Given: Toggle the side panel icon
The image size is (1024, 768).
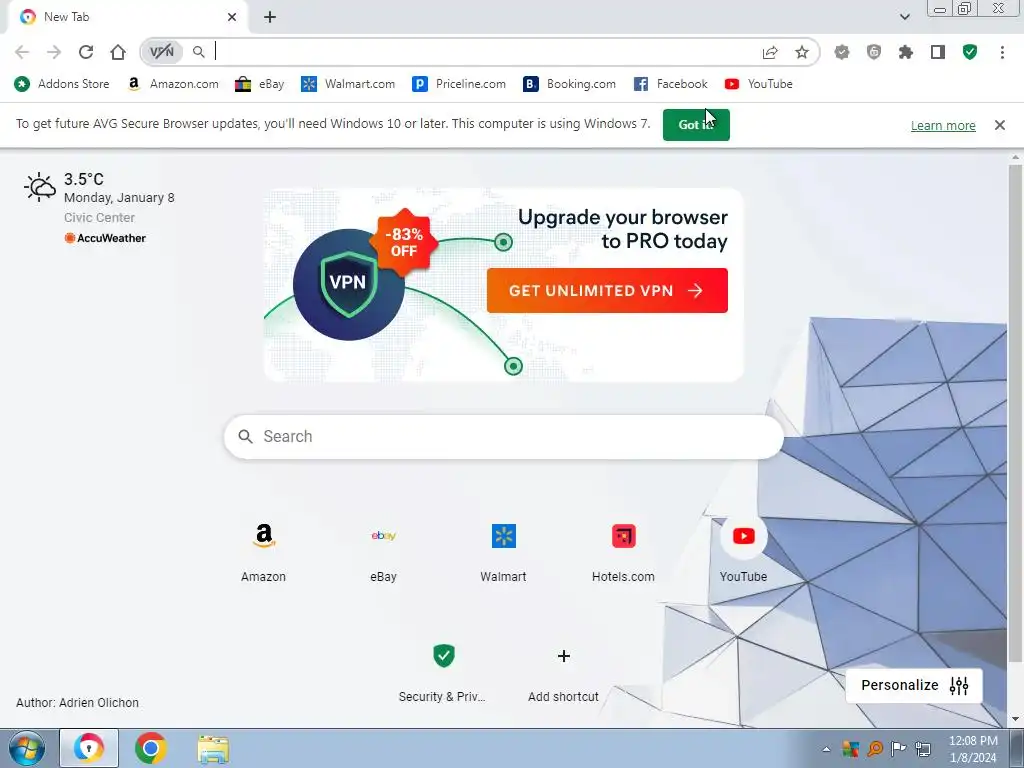Looking at the screenshot, I should (x=938, y=52).
